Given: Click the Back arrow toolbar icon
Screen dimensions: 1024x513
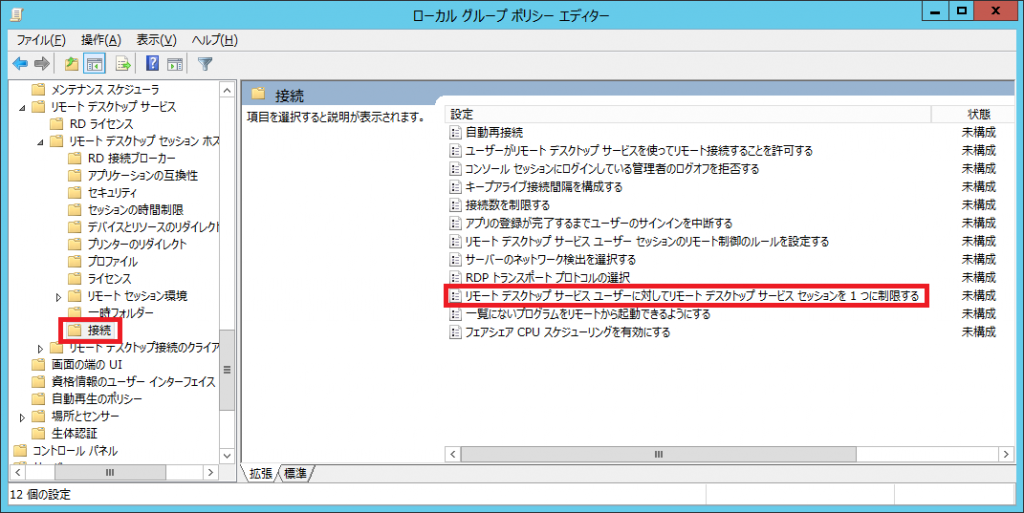Looking at the screenshot, I should point(20,64).
